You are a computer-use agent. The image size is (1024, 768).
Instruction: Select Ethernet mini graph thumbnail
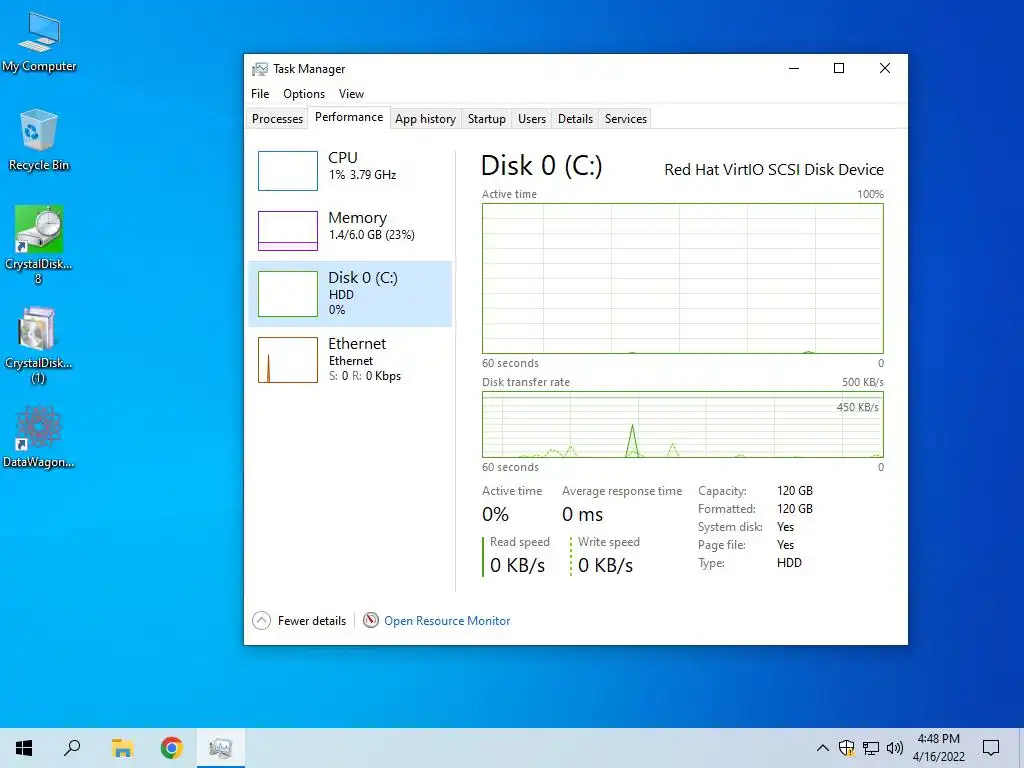click(288, 359)
